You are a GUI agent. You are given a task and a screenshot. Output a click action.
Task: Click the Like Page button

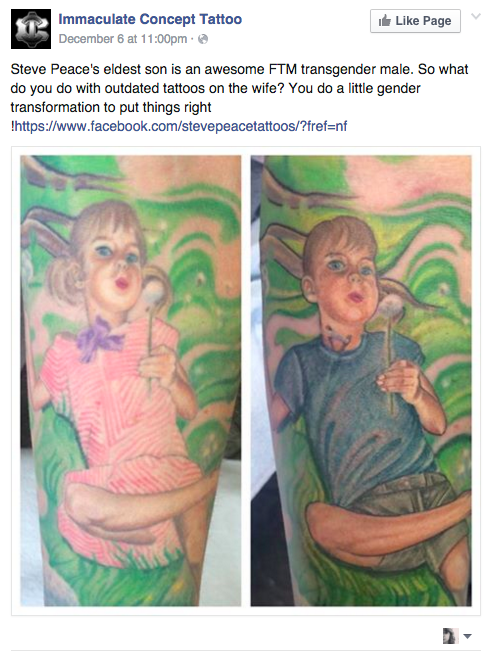pyautogui.click(x=415, y=21)
